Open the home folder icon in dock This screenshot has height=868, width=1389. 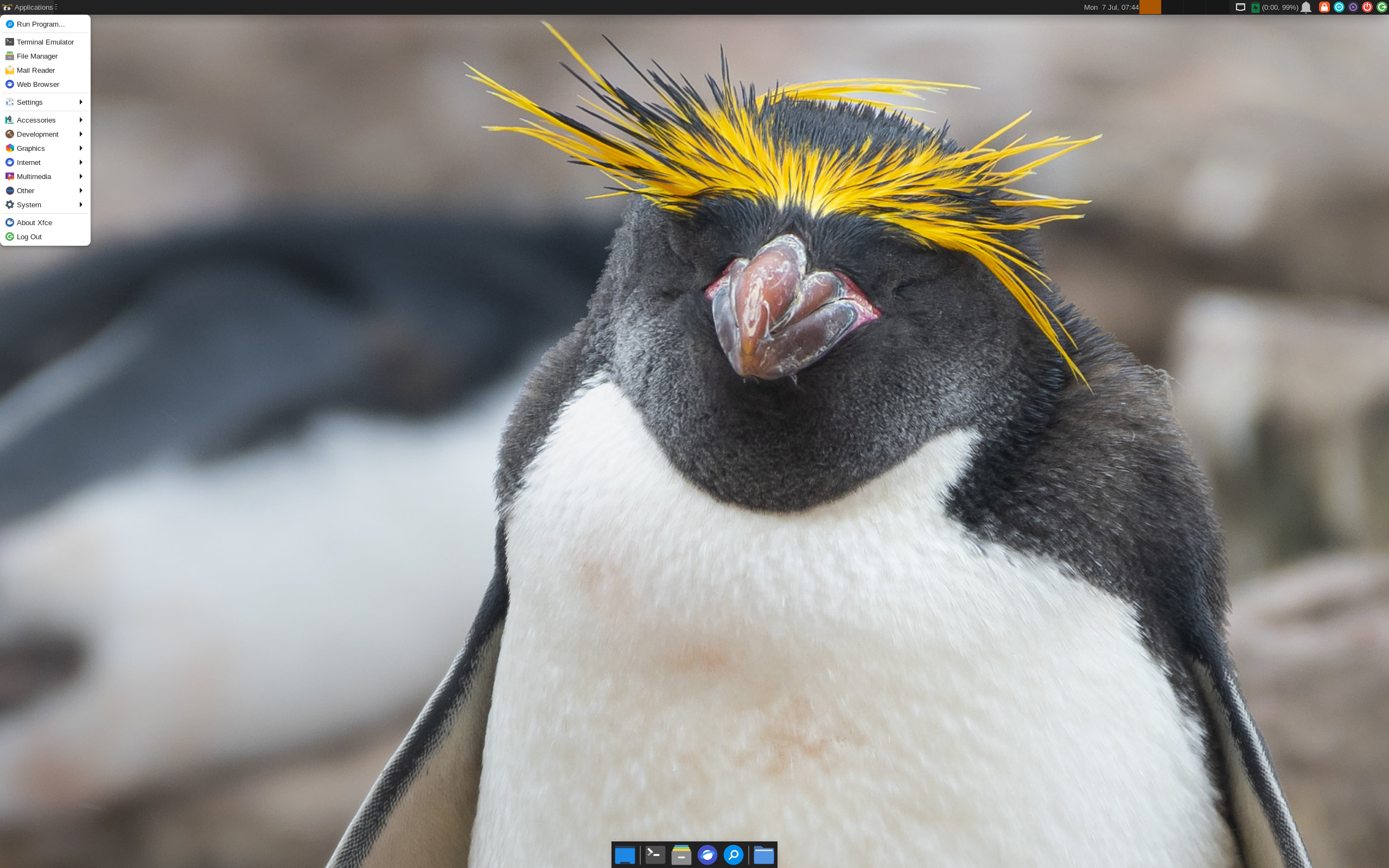pyautogui.click(x=763, y=855)
